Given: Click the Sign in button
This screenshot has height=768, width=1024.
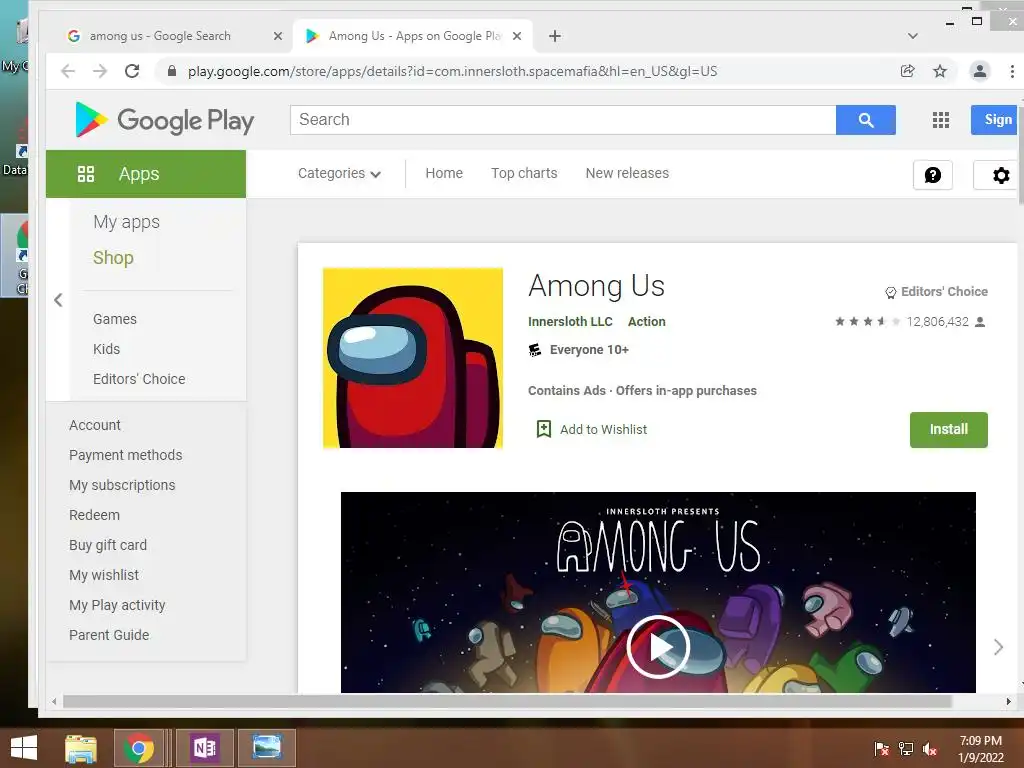Looking at the screenshot, I should tap(994, 120).
